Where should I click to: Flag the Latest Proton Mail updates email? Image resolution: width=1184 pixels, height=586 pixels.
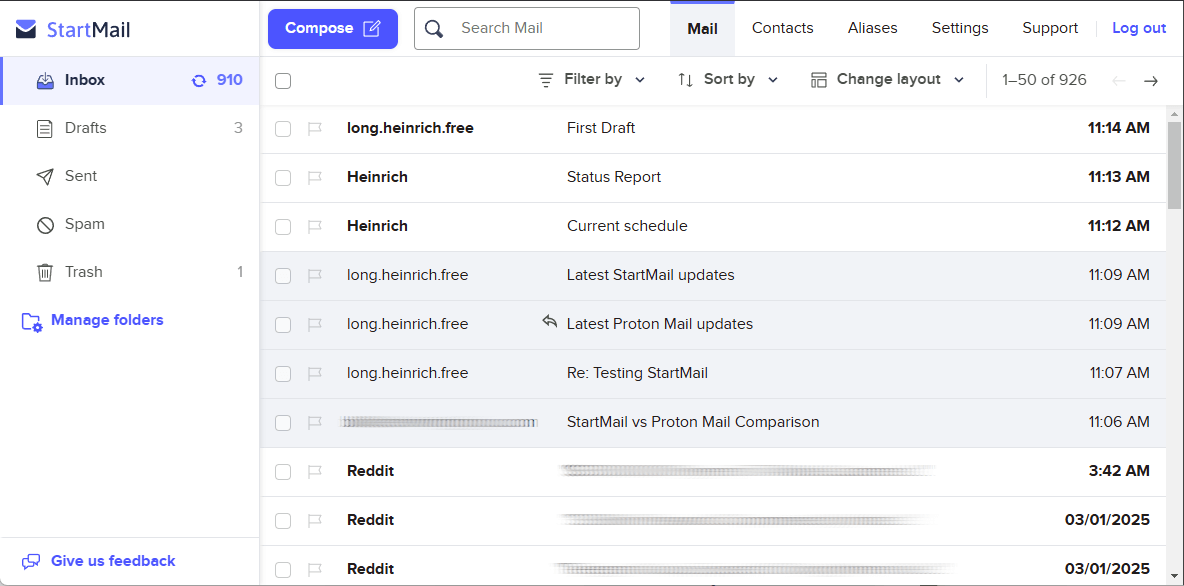(x=315, y=325)
